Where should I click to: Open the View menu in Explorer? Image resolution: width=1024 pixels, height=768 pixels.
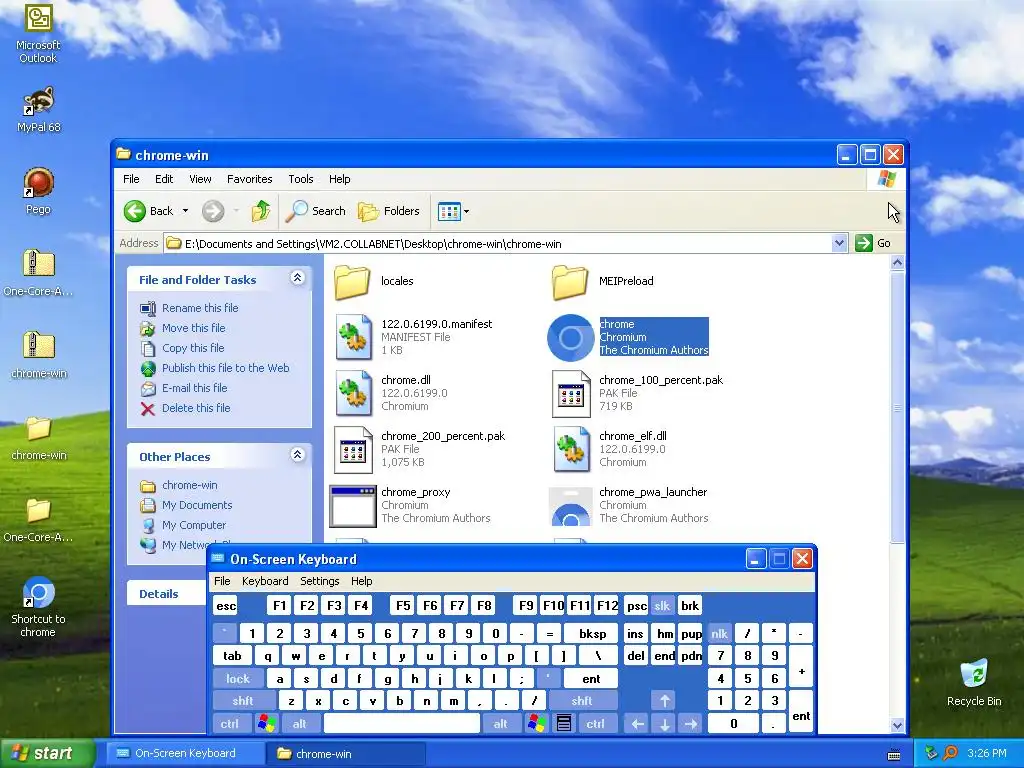[x=200, y=179]
